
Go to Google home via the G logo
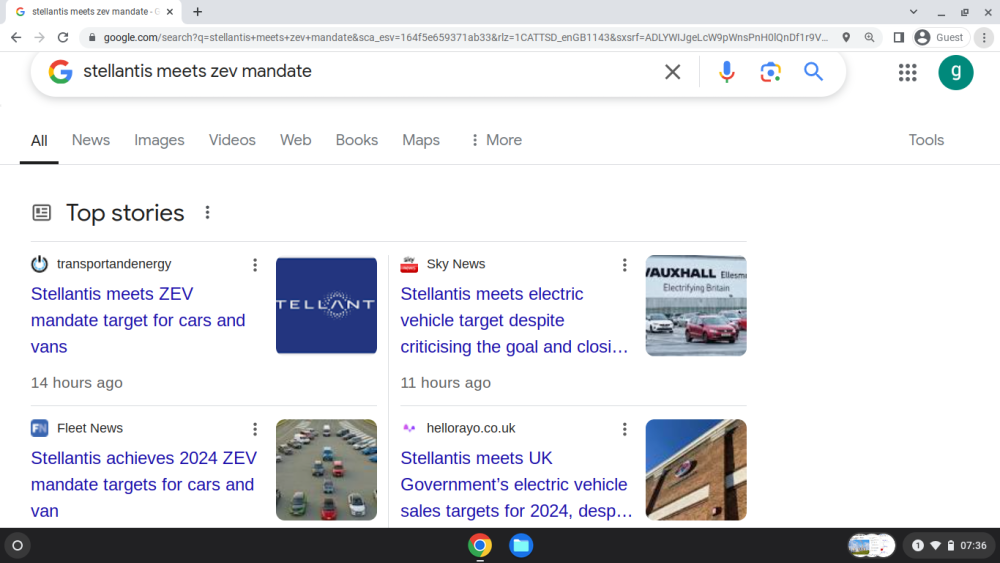pyautogui.click(x=60, y=72)
